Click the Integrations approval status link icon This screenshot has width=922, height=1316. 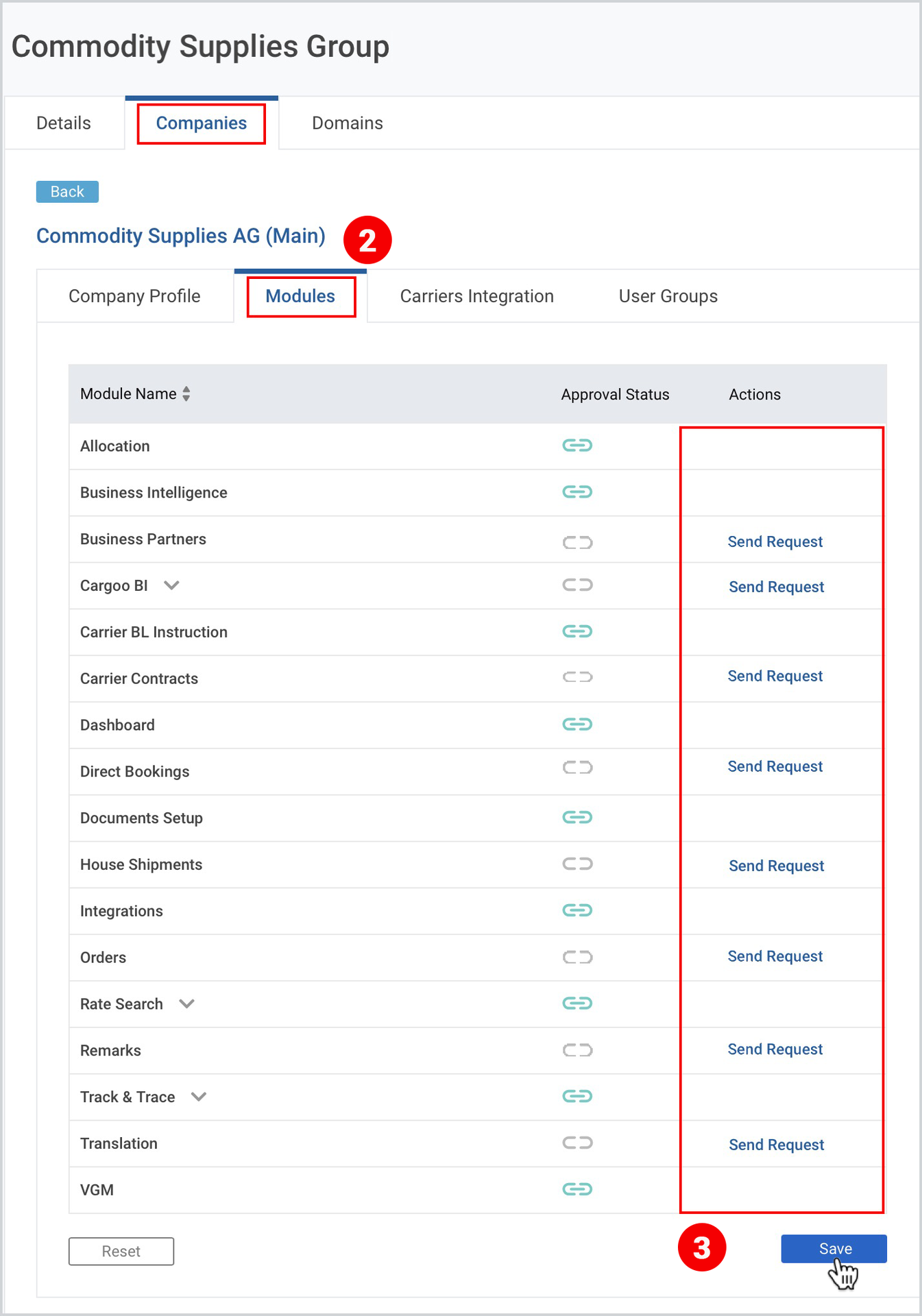coord(577,910)
